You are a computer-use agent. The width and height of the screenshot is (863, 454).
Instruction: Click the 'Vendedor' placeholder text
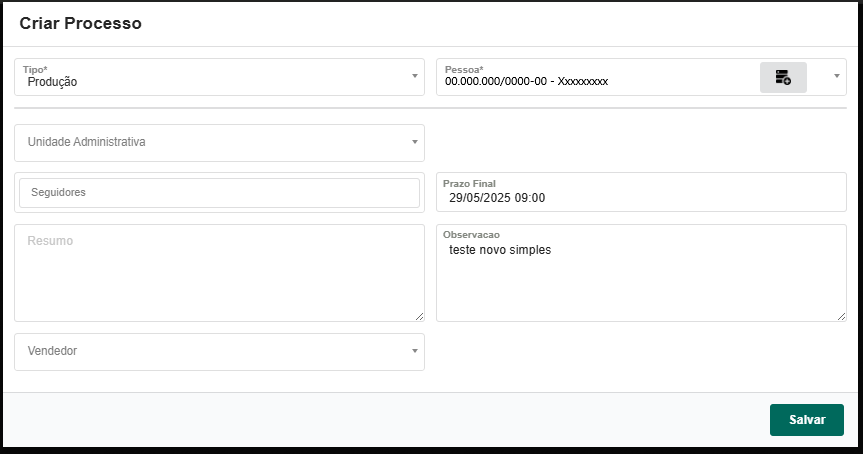point(52,351)
